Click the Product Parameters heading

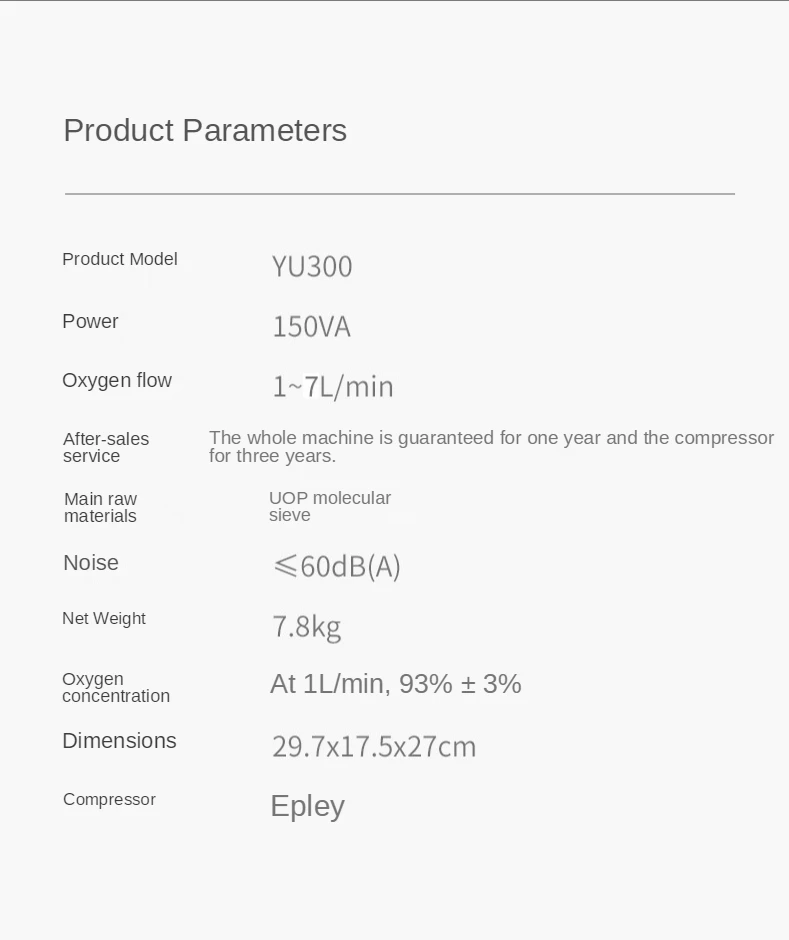pyautogui.click(x=205, y=130)
